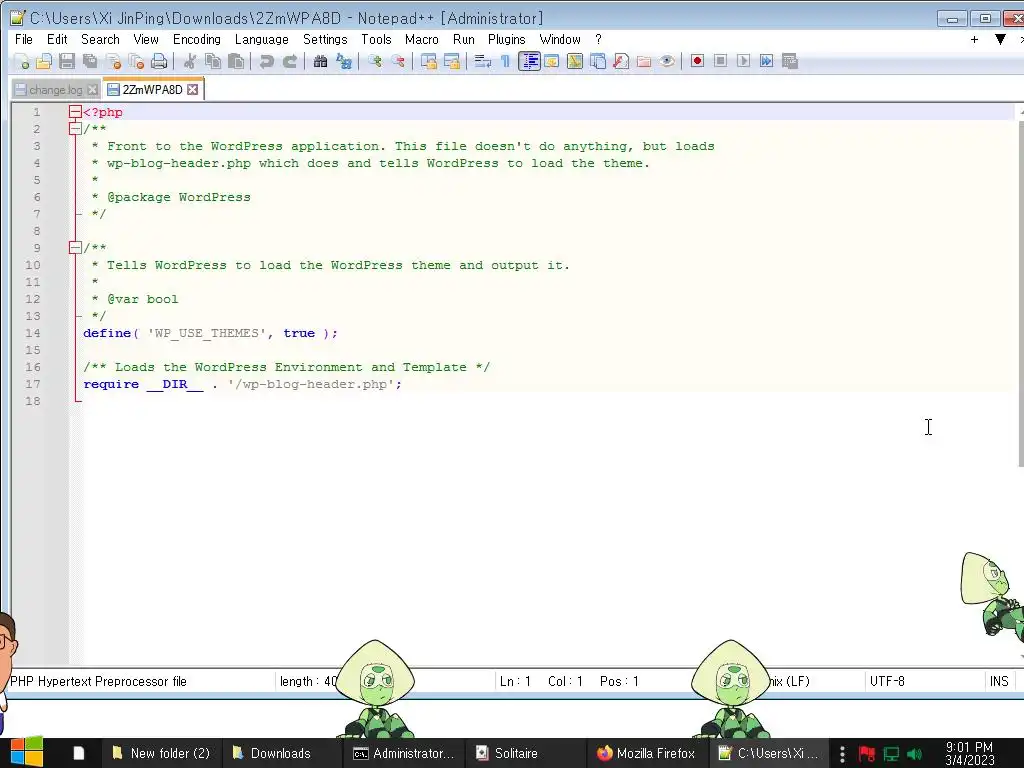
Task: Switch to the change.log tab
Action: 56,90
